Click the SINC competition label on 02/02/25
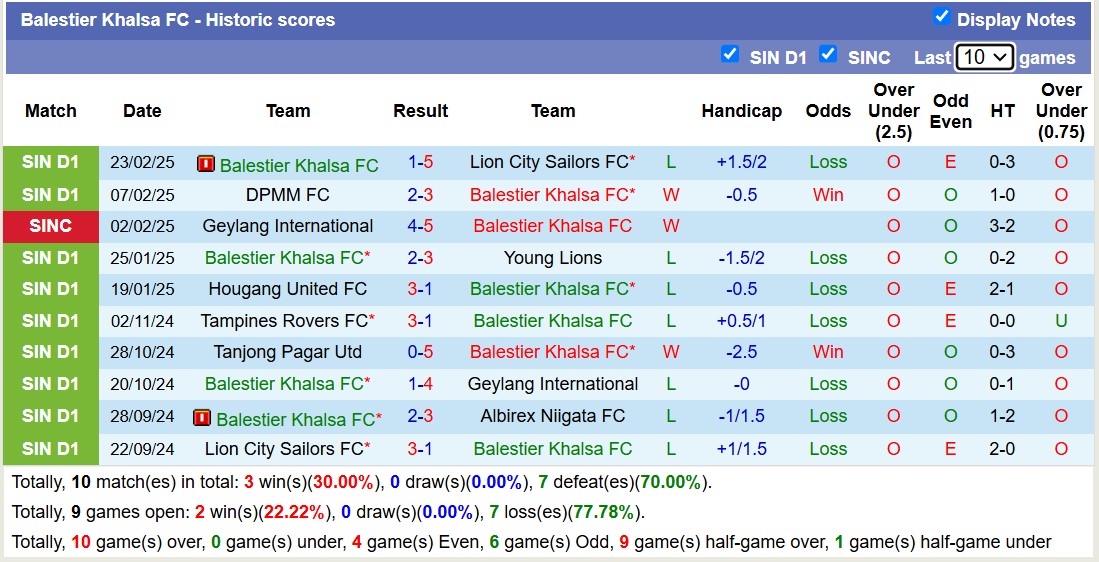Viewport: 1099px width, 562px height. (x=50, y=226)
